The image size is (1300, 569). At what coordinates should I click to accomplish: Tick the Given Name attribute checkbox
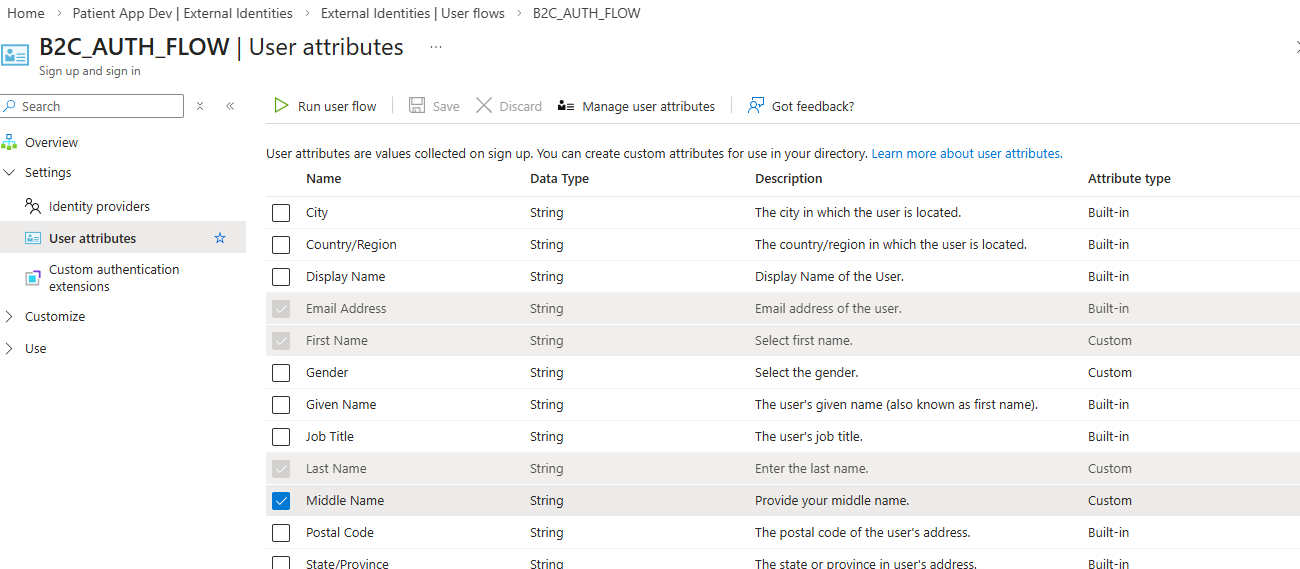click(281, 405)
